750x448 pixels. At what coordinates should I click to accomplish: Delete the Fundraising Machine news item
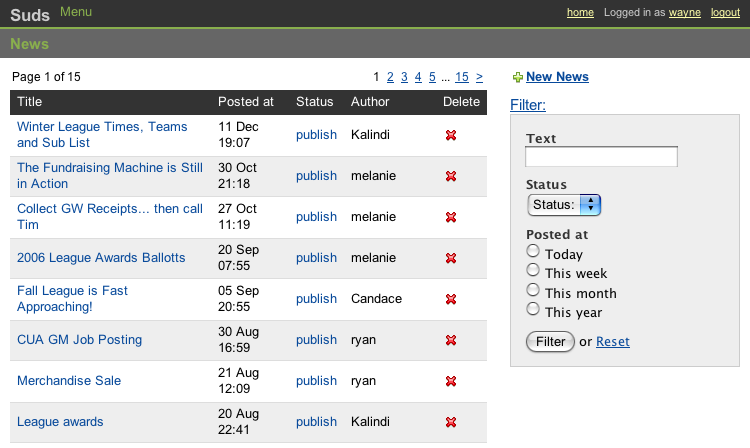click(x=451, y=176)
